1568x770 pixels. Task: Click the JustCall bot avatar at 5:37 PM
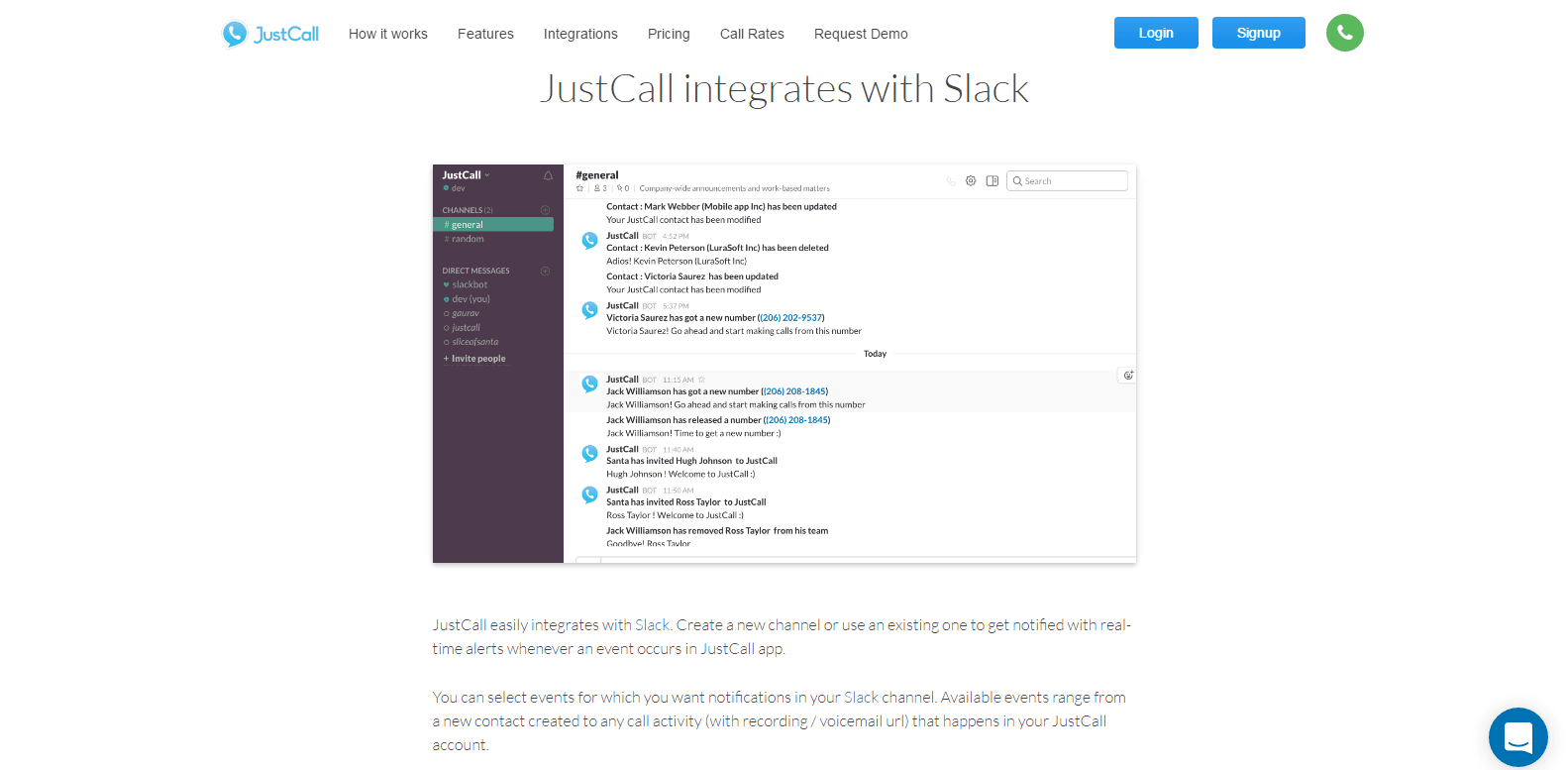(589, 310)
